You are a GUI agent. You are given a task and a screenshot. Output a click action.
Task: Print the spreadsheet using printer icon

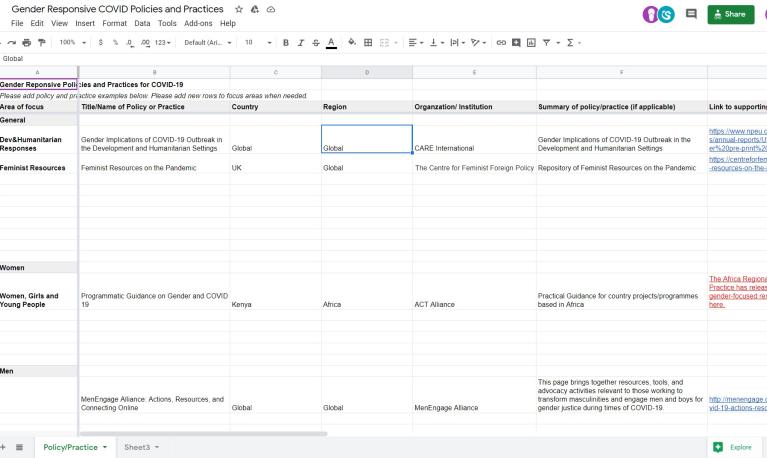(x=27, y=43)
